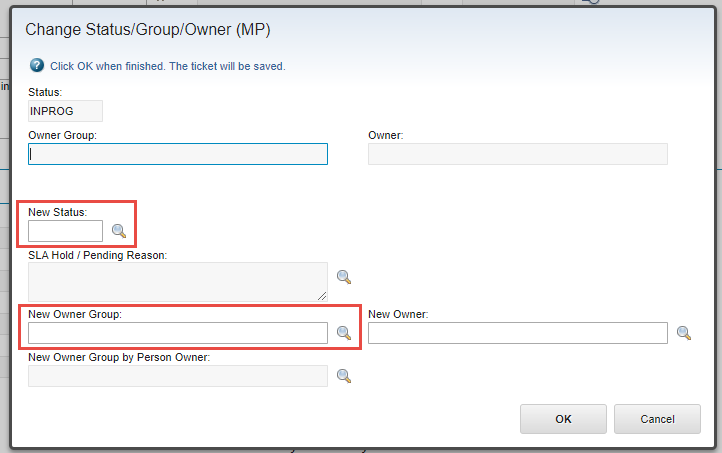The height and width of the screenshot is (453, 722).
Task: Click the Change Status/Group/Owner (MP) dialog title
Action: coord(148,29)
